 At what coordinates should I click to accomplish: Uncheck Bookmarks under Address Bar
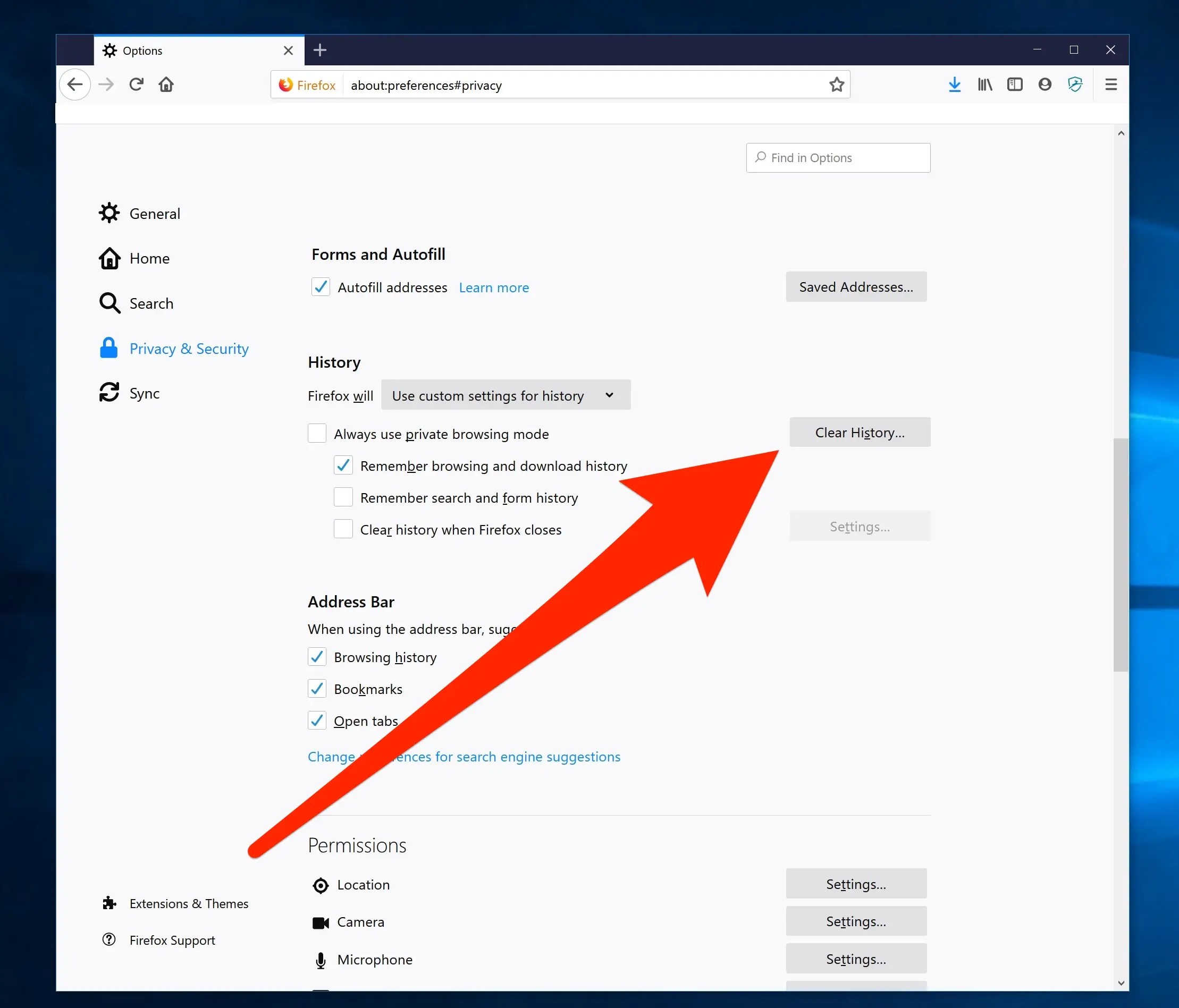click(x=317, y=688)
